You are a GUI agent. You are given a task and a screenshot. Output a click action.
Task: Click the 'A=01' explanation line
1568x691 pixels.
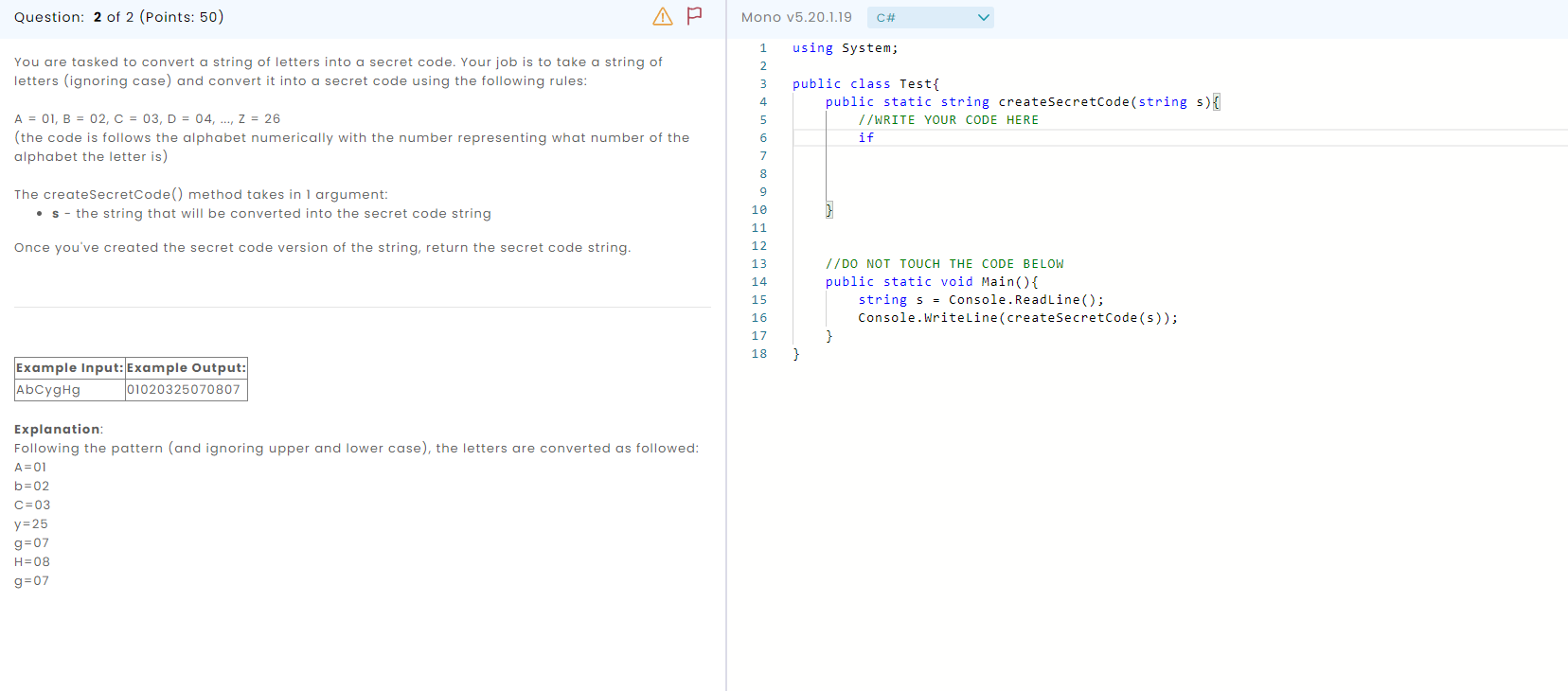point(30,468)
